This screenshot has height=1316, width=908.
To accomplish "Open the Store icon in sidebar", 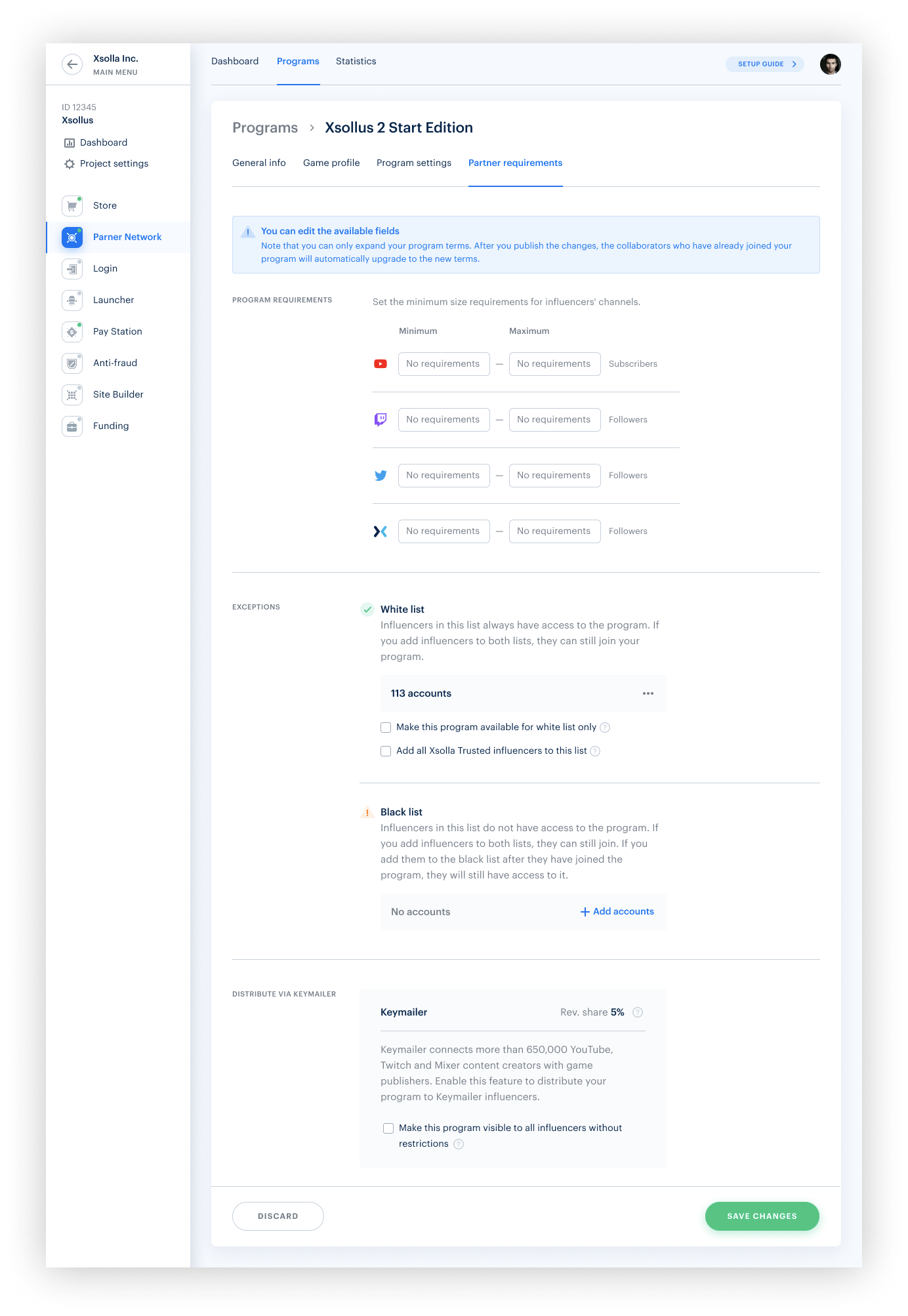I will 72,205.
